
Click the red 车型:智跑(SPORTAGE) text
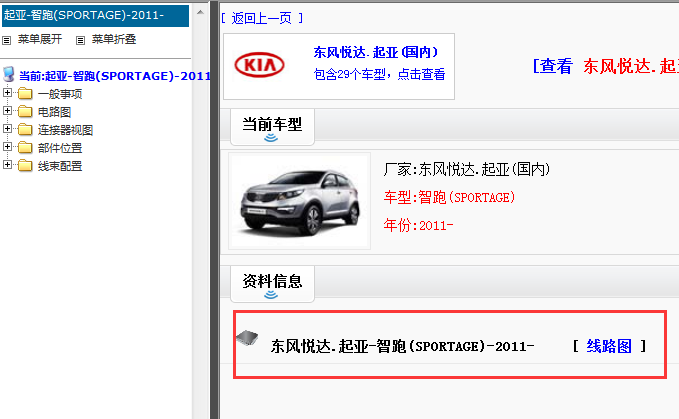449,197
